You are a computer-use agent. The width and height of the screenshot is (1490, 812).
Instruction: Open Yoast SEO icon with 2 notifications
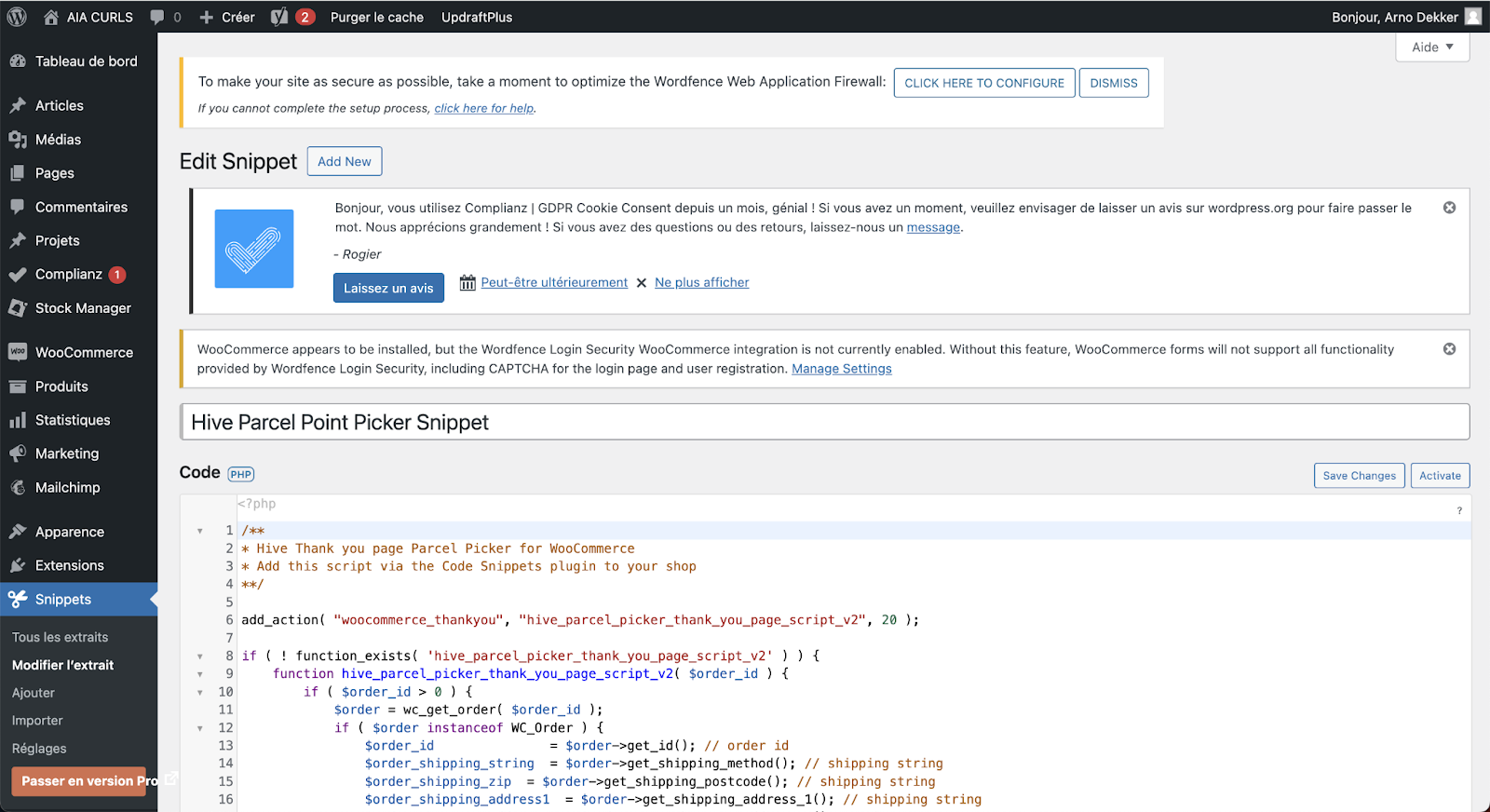(279, 17)
